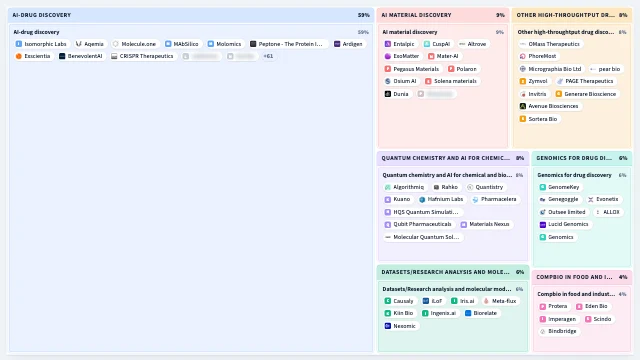This screenshot has width=640, height=360.
Task: Click the Dunia black logo icon
Action: pyautogui.click(x=388, y=94)
